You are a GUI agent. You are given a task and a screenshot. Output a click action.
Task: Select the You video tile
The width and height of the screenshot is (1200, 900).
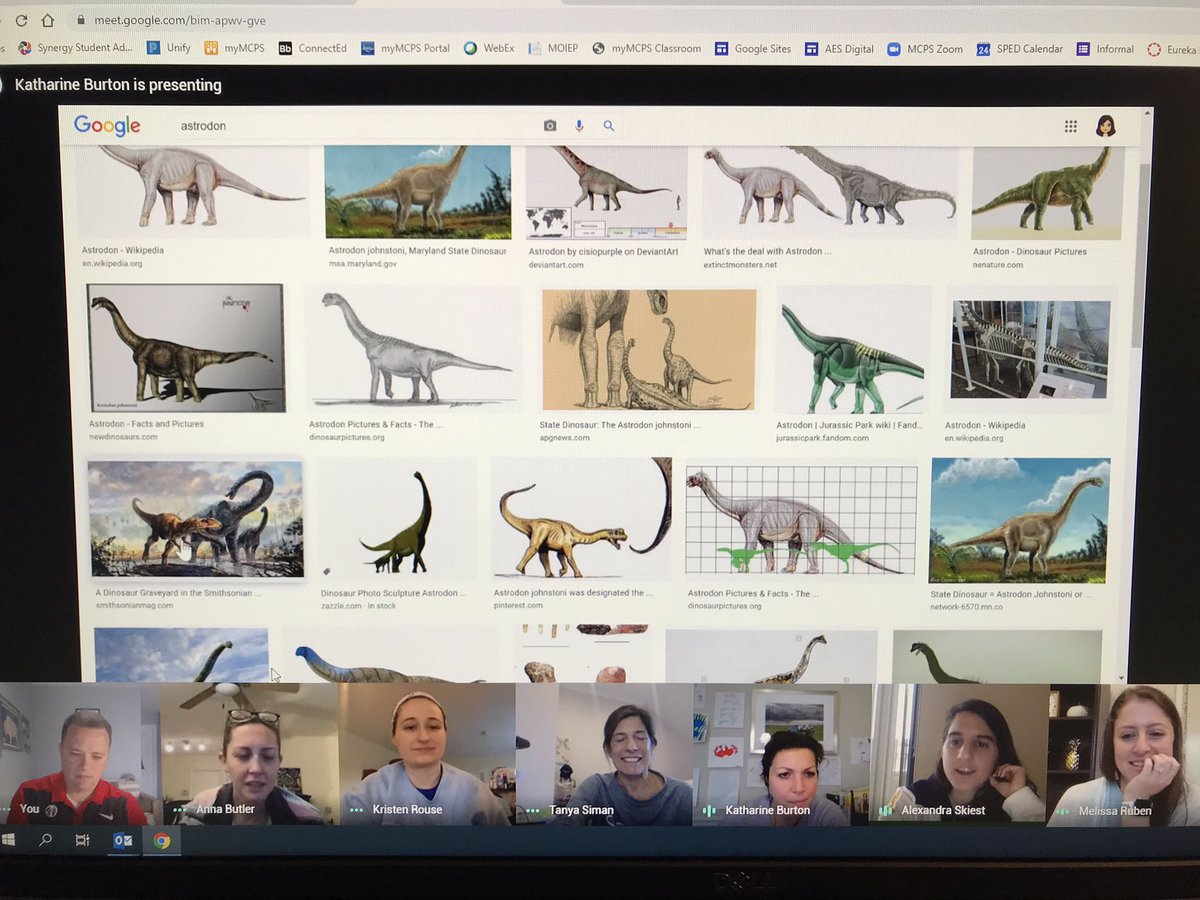(80, 755)
